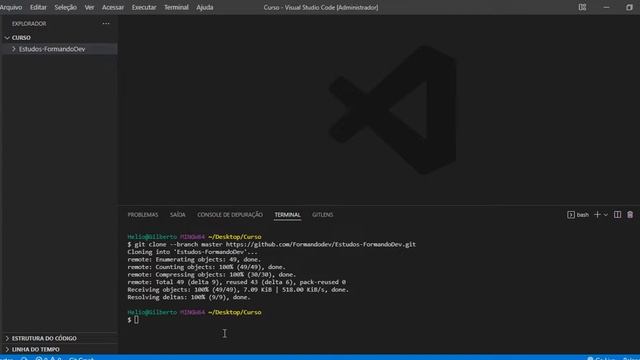The width and height of the screenshot is (640, 360).
Task: Click 'remote: Compressing objects' output line
Action: click(211, 274)
